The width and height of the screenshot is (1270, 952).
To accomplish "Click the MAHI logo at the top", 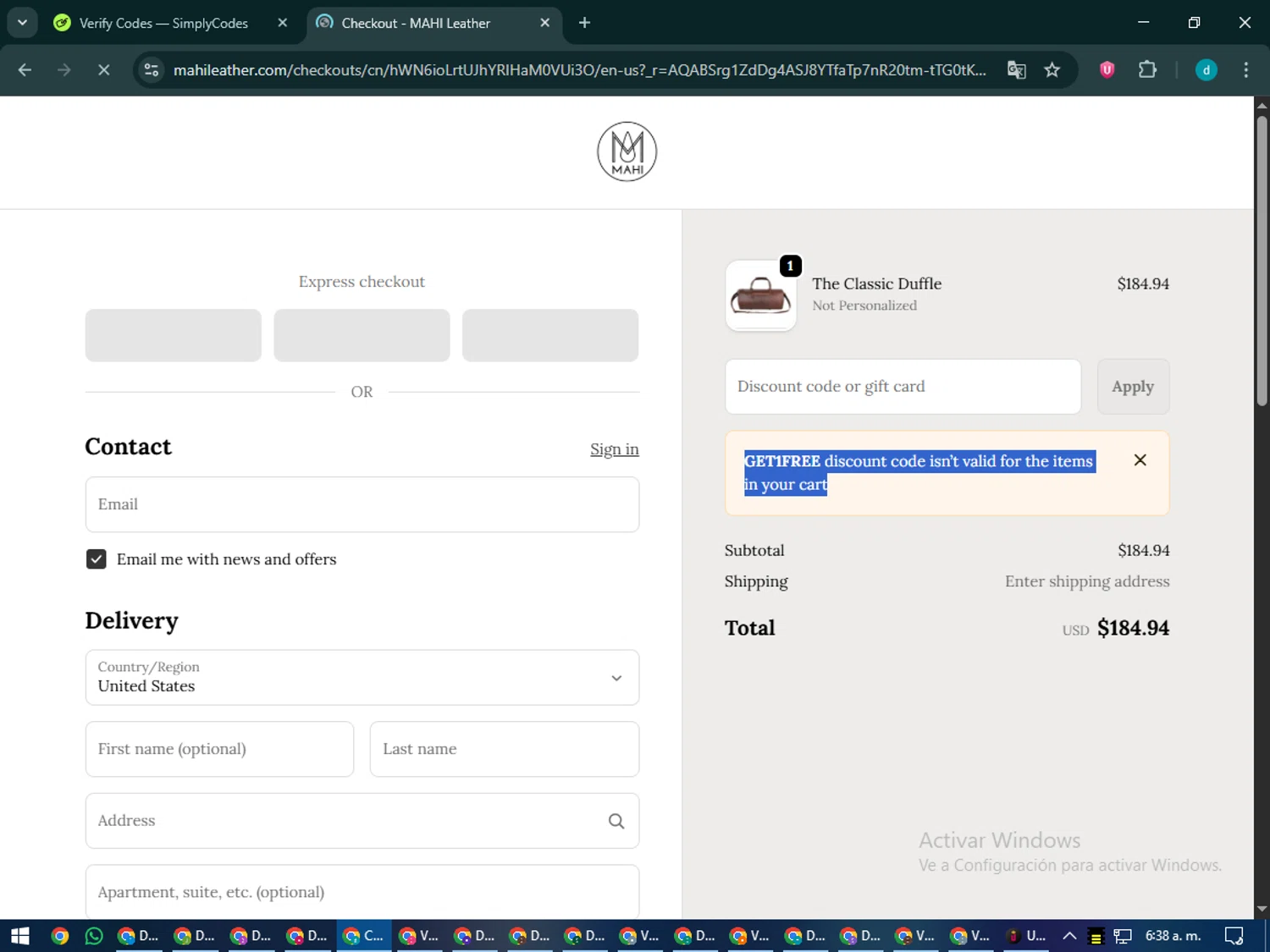I will click(627, 151).
